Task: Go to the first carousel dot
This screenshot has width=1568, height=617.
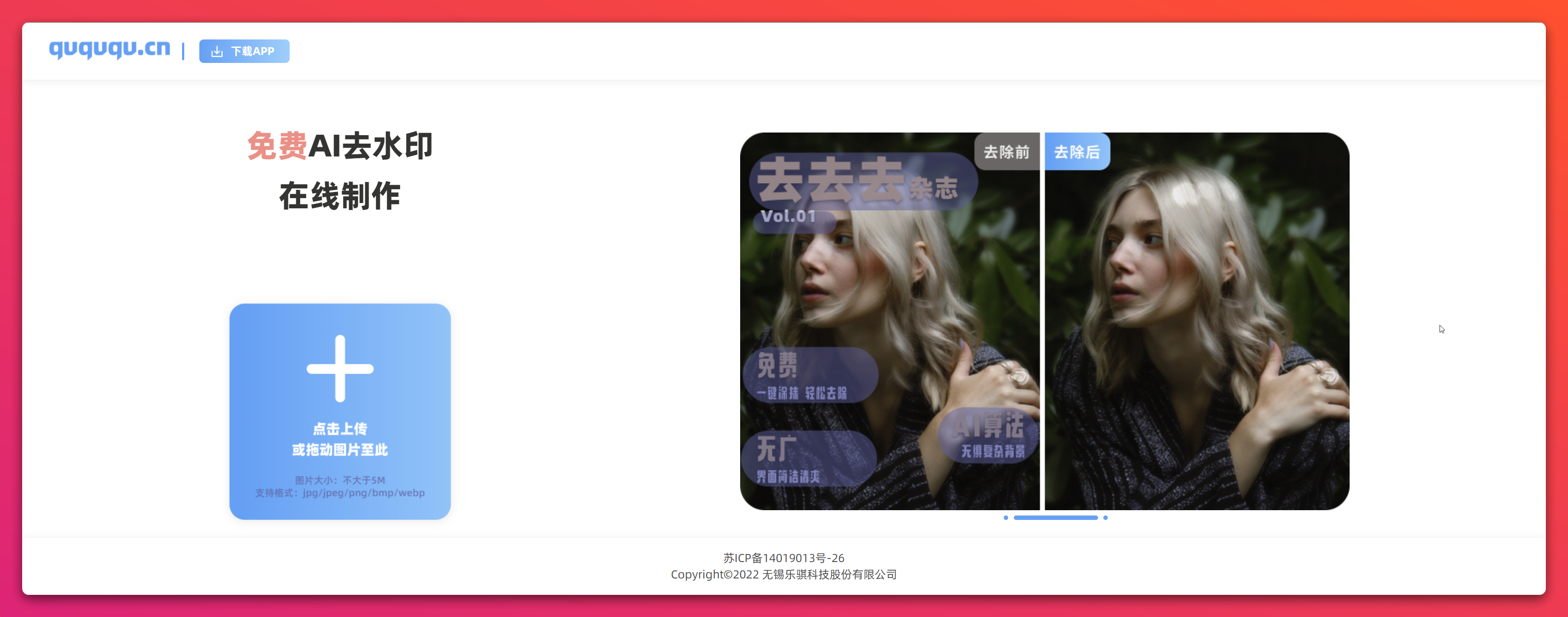Action: 1005,518
